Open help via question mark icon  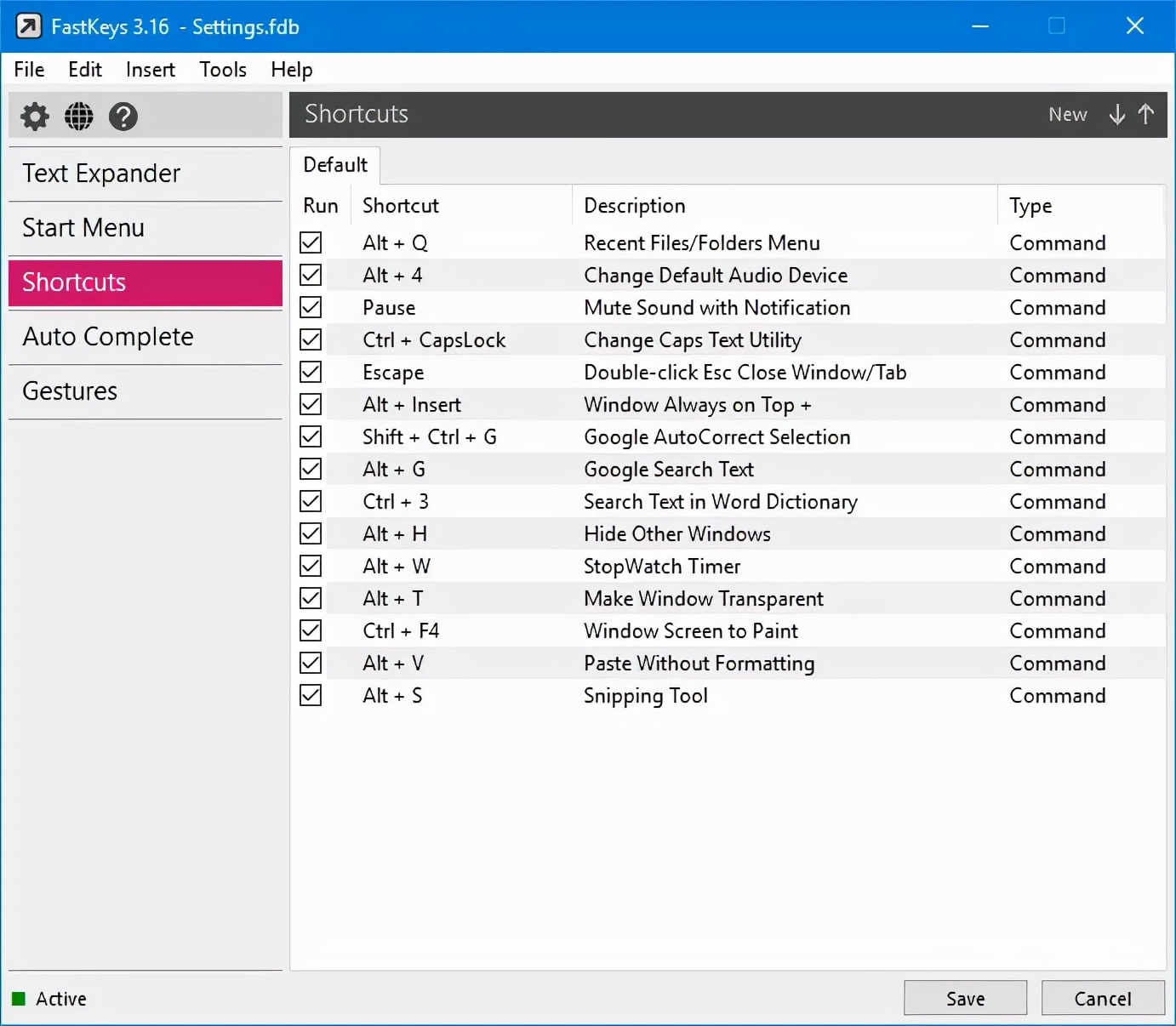point(123,117)
